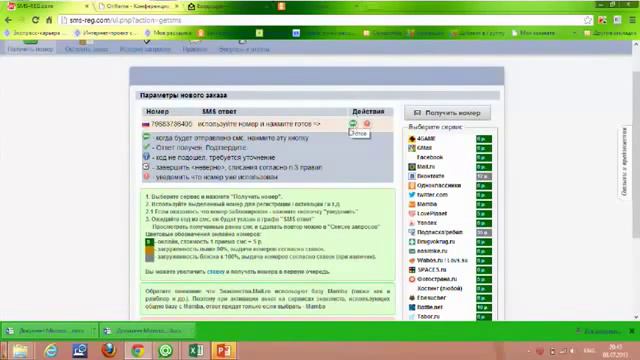Viewport: 640px width, 360px height.
Task: Click the browser Home icon
Action: pyautogui.click(x=49, y=20)
